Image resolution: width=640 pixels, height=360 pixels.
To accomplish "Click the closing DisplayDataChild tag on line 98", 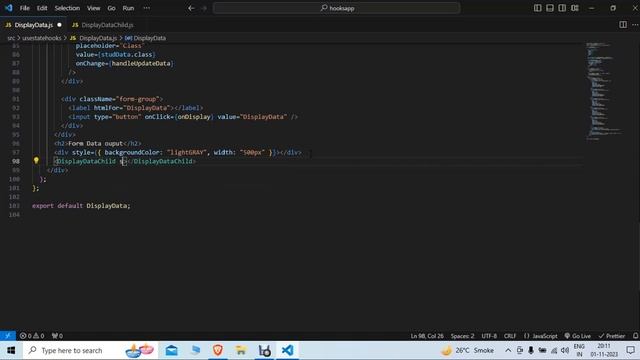I will click(162, 161).
